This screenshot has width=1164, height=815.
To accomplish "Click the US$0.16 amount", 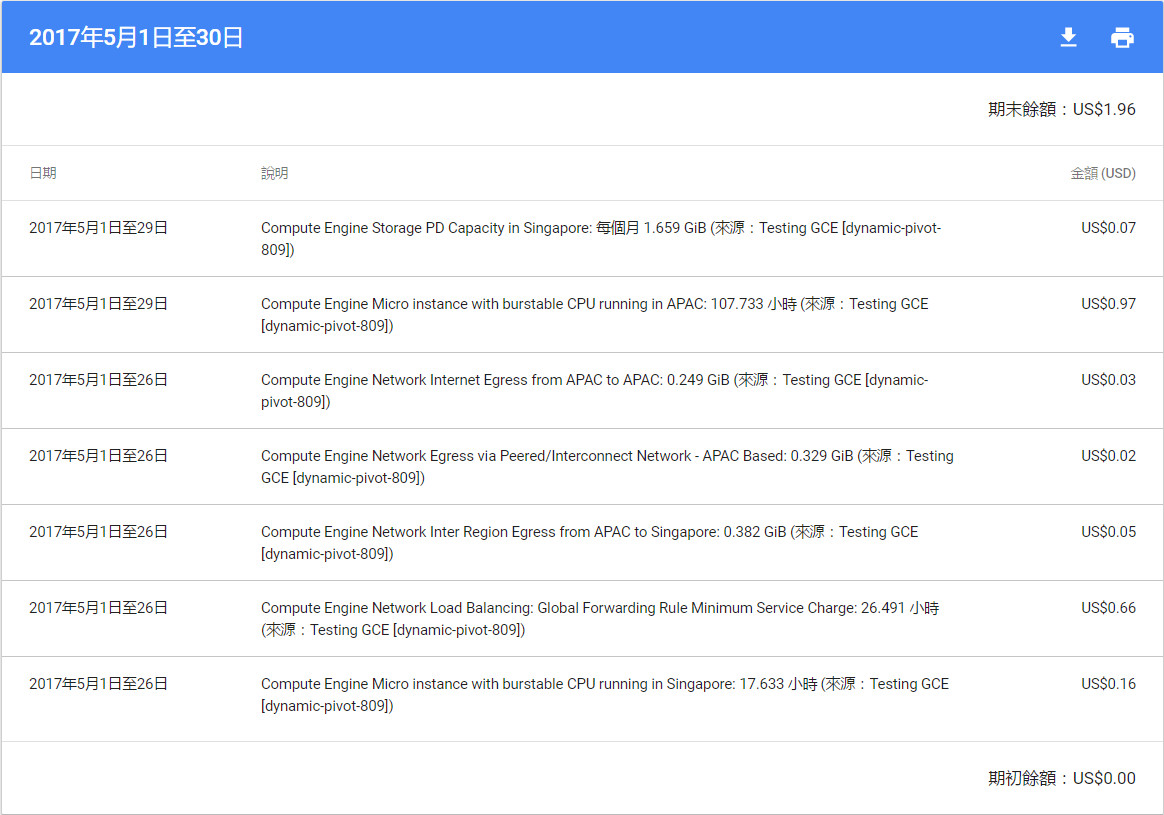I will 1108,684.
